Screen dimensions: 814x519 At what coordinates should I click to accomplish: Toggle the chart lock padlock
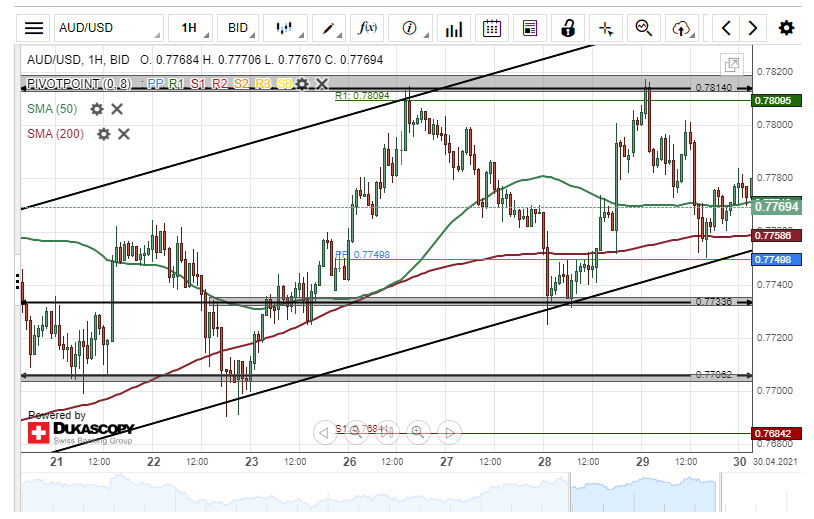(x=568, y=28)
